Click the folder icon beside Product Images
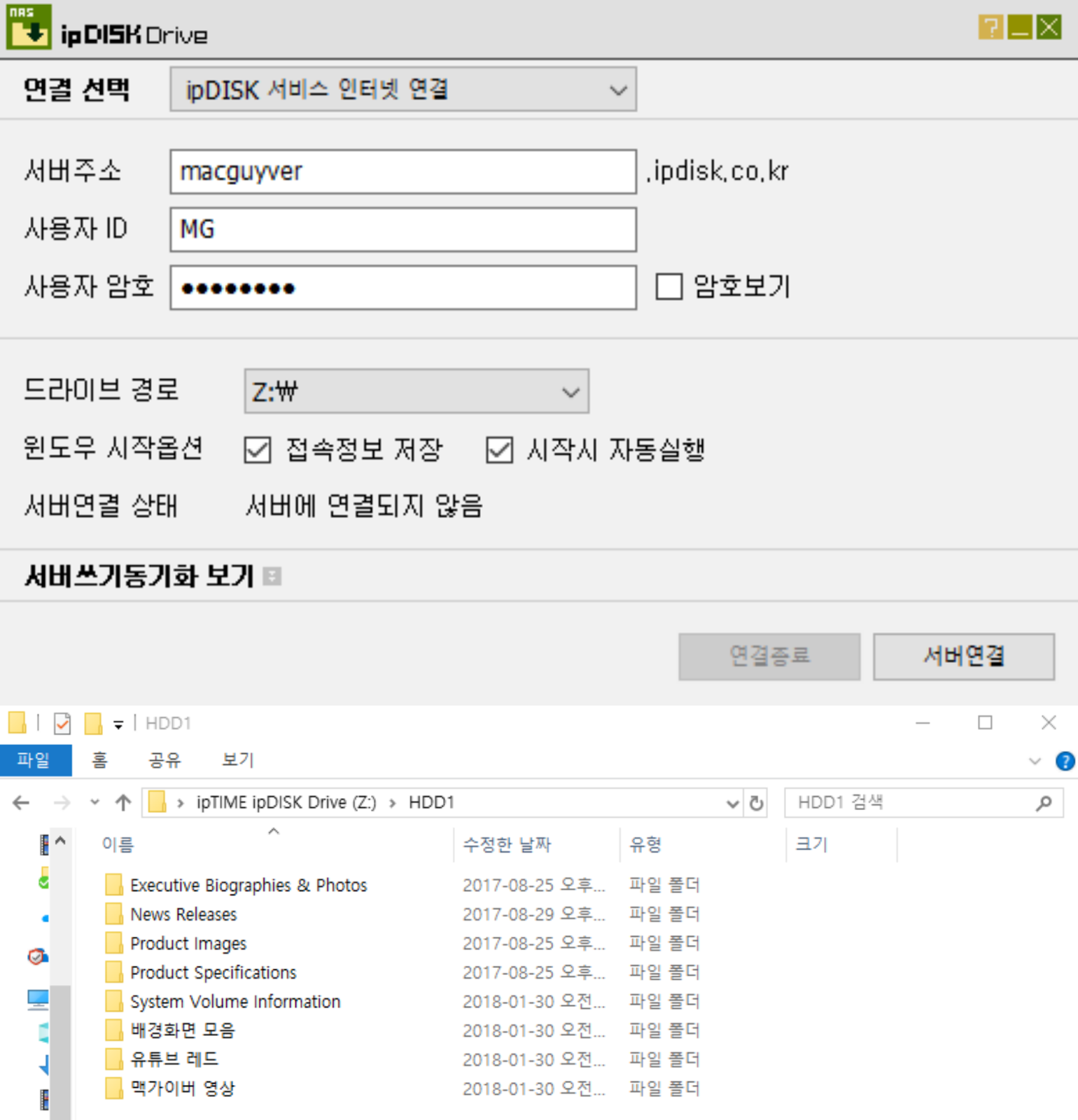This screenshot has height=1120, width=1078. 114,943
